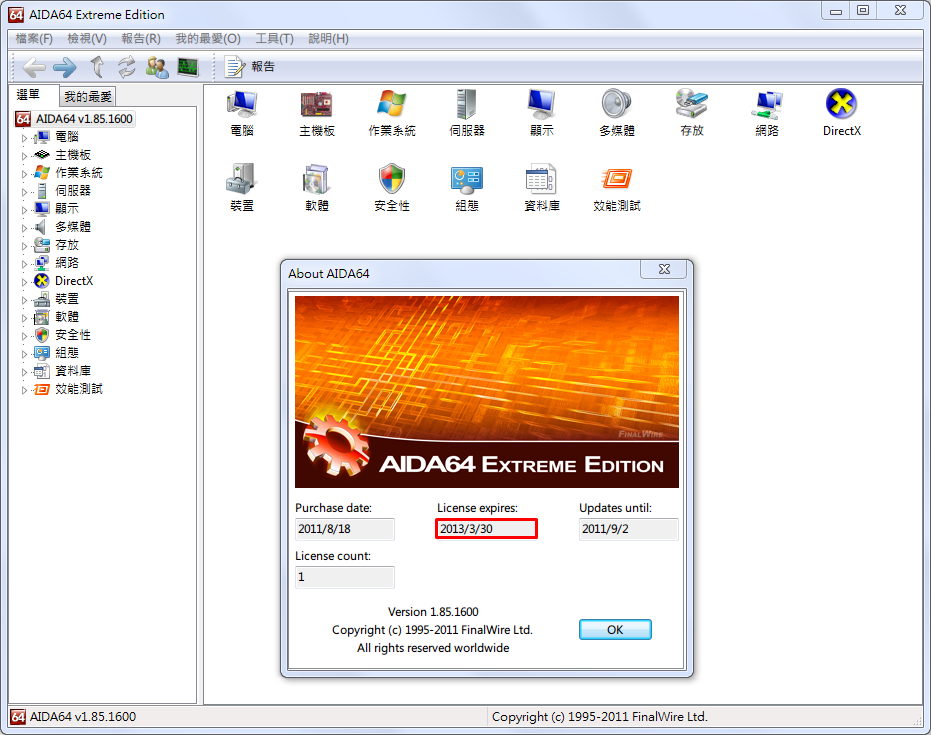Open the green monitor graph toolbar icon
Viewport: 931px width, 735px height.
click(x=188, y=67)
